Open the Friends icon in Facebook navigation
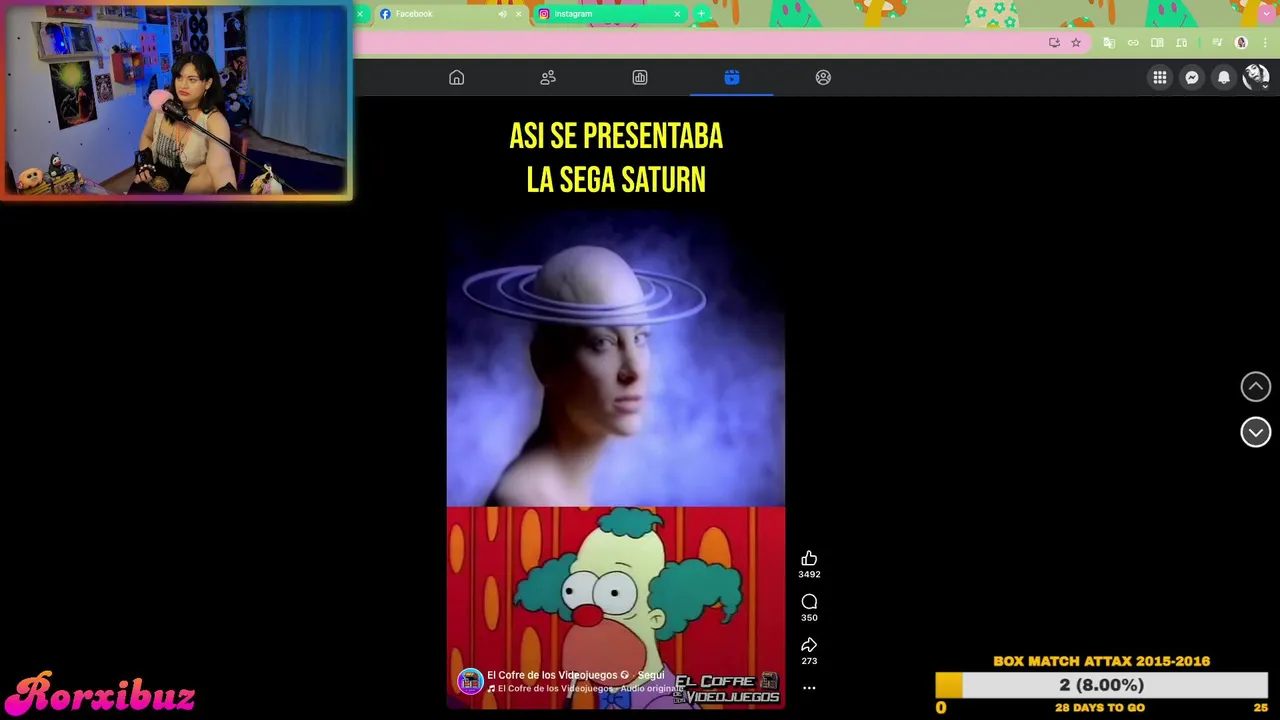This screenshot has height=720, width=1280. tap(548, 77)
